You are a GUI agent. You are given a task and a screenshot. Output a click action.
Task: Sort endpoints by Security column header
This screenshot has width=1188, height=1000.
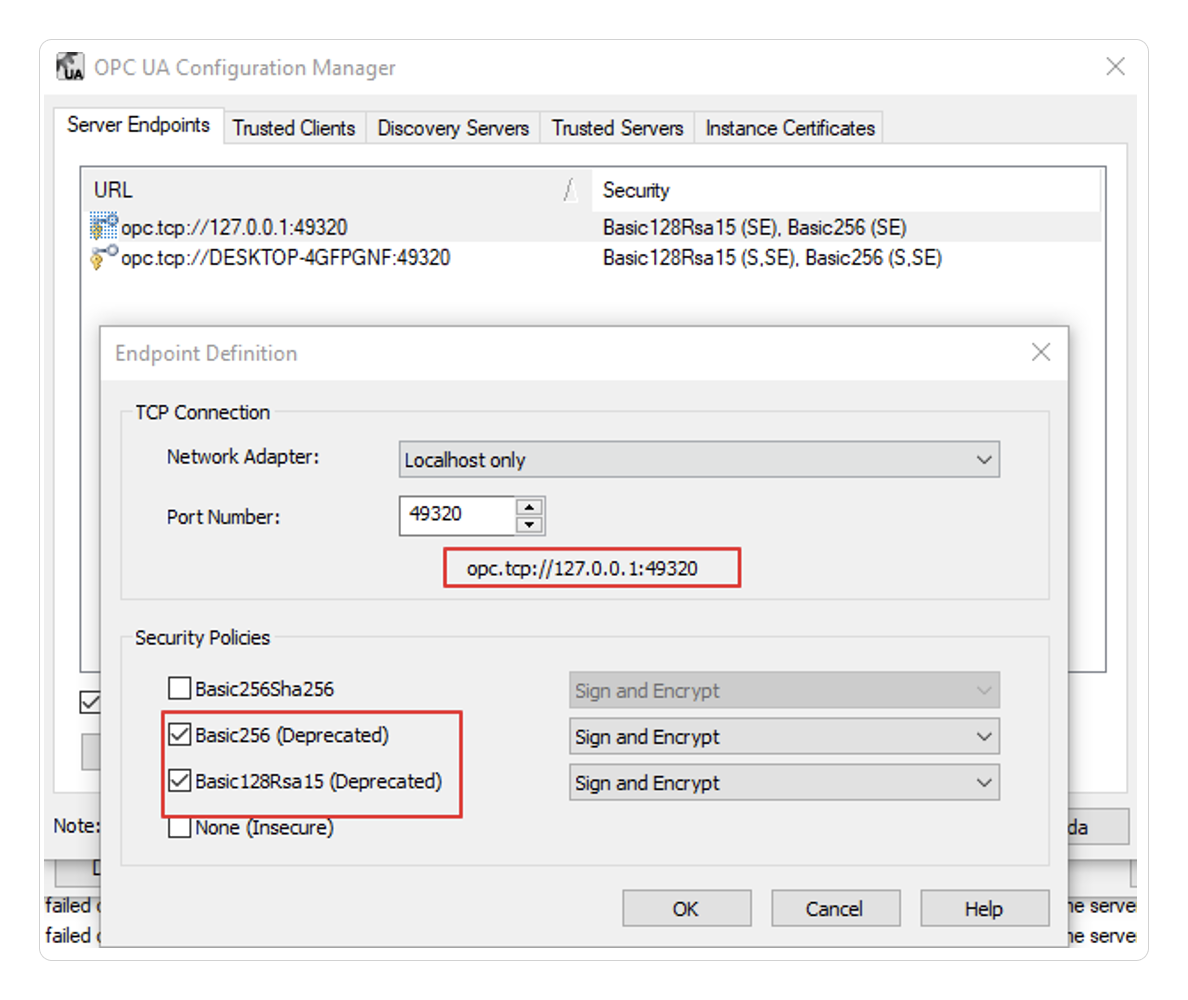845,189
